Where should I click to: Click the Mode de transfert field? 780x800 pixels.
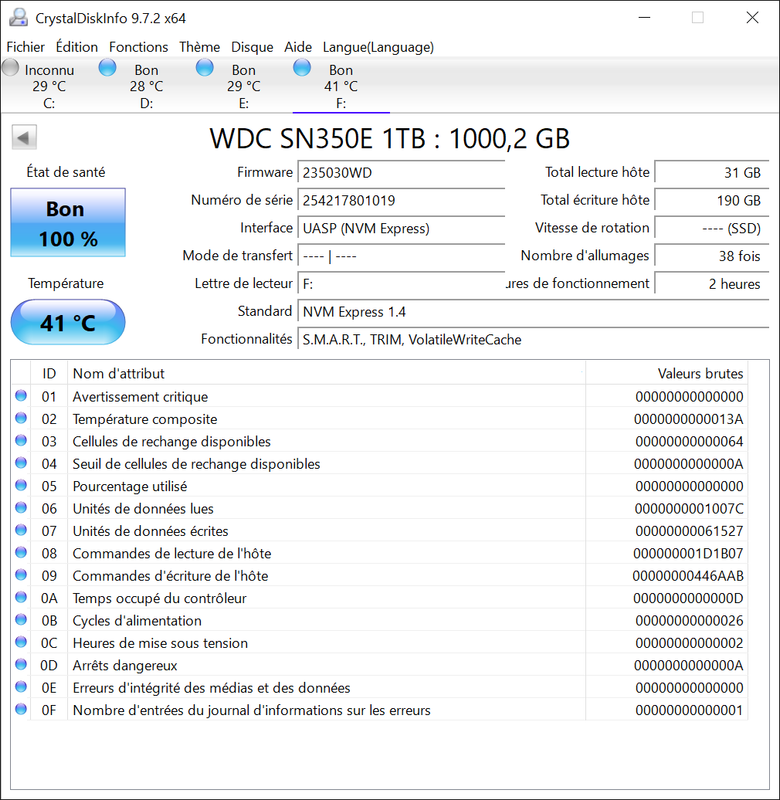pyautogui.click(x=401, y=256)
